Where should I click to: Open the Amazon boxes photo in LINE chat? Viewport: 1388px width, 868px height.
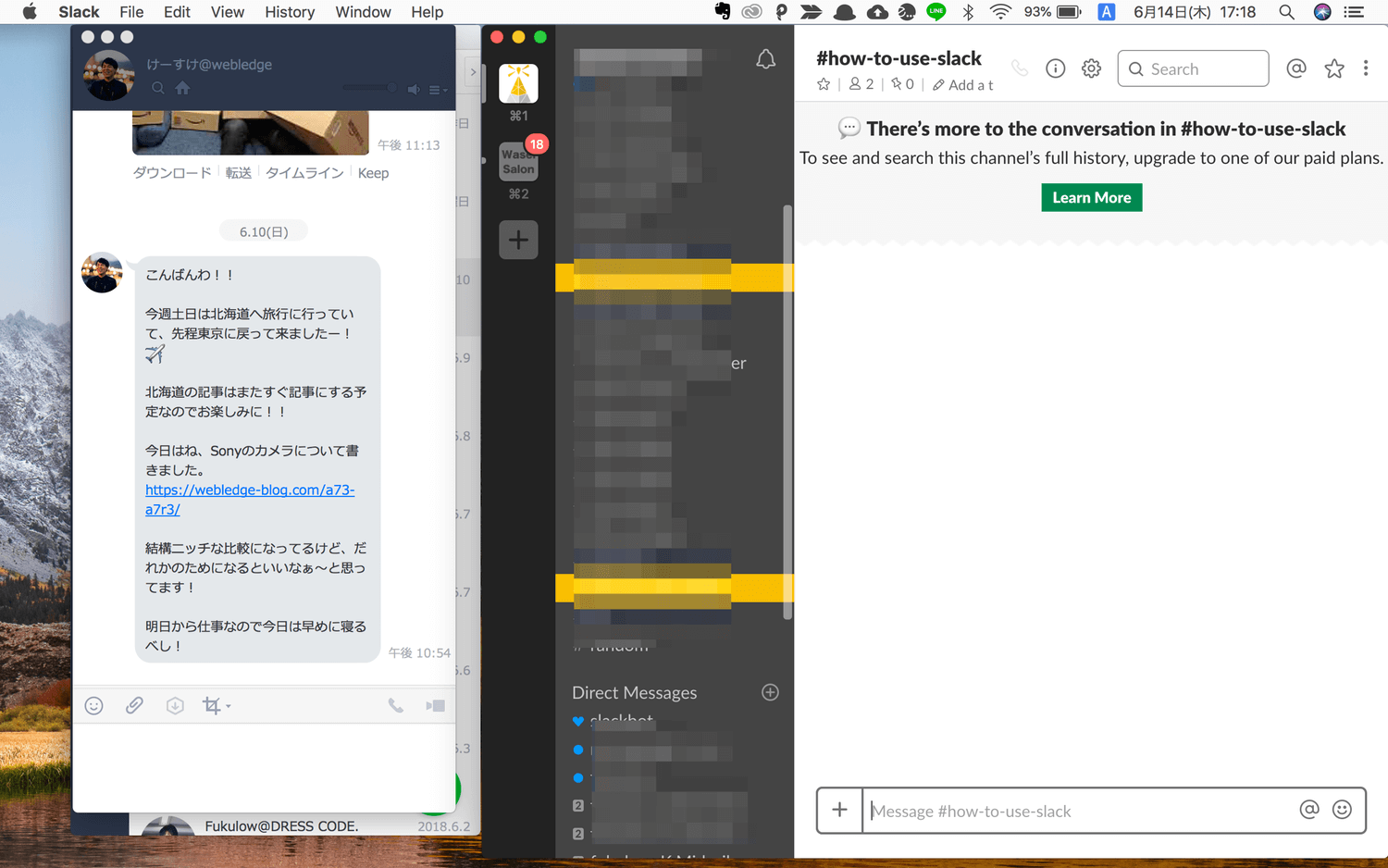tap(251, 132)
